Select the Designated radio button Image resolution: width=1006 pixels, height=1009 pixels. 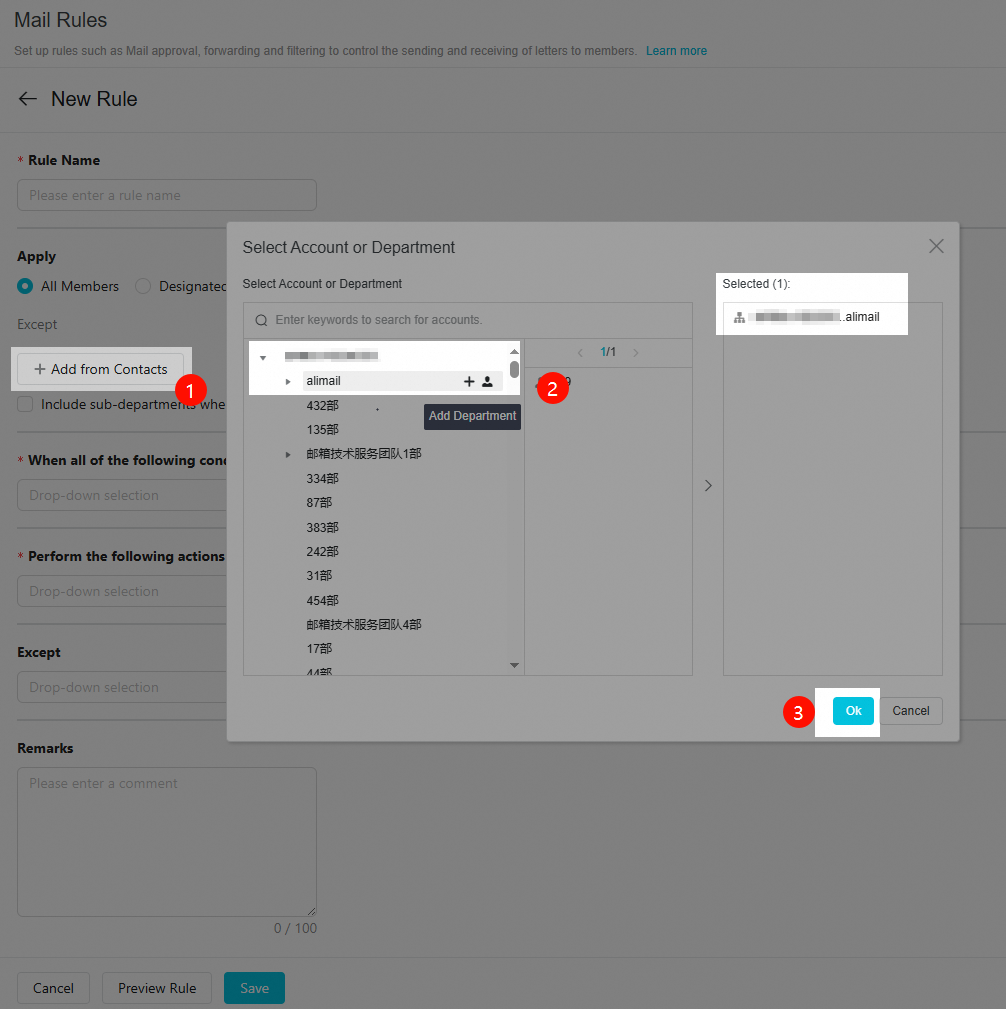click(143, 286)
